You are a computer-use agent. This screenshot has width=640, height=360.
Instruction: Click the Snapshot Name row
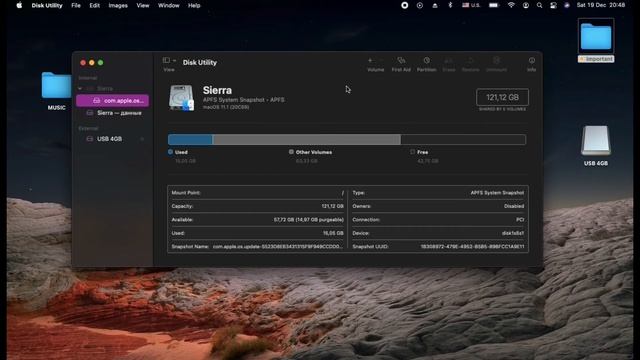[258, 247]
